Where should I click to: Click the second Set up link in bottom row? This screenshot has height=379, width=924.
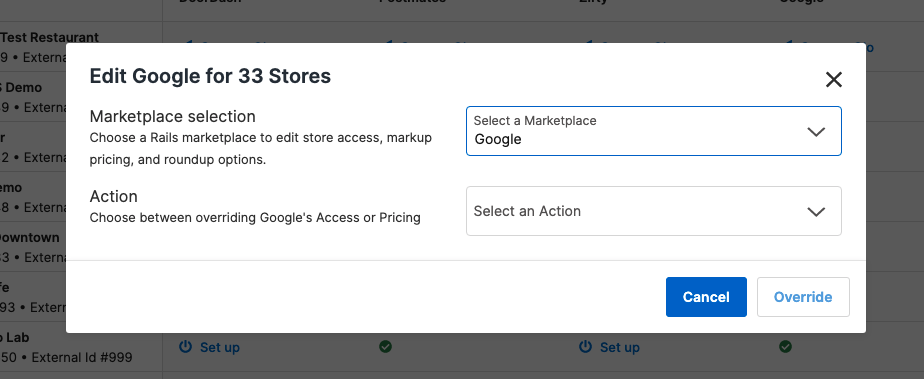619,347
